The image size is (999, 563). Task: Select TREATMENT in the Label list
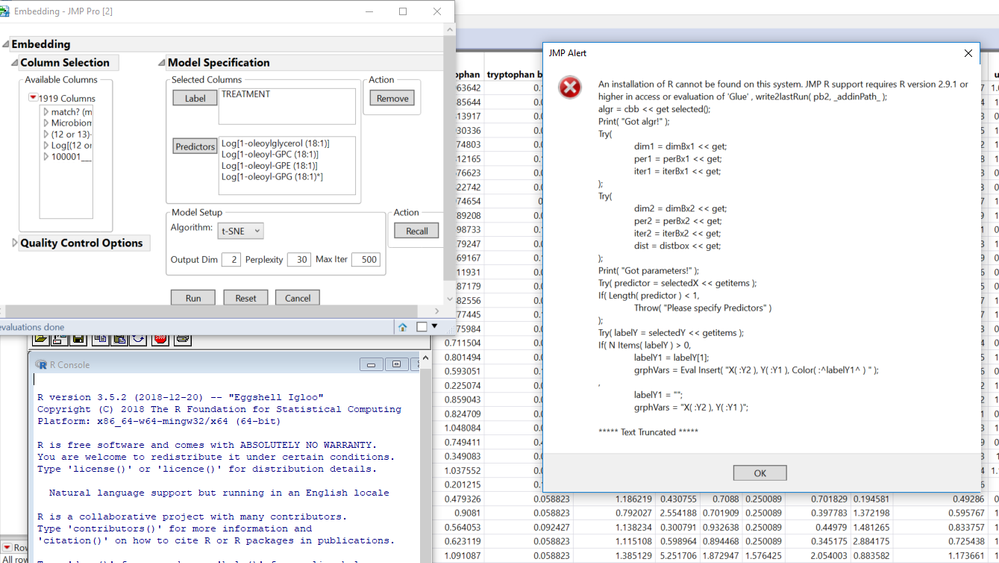pyautogui.click(x=246, y=95)
